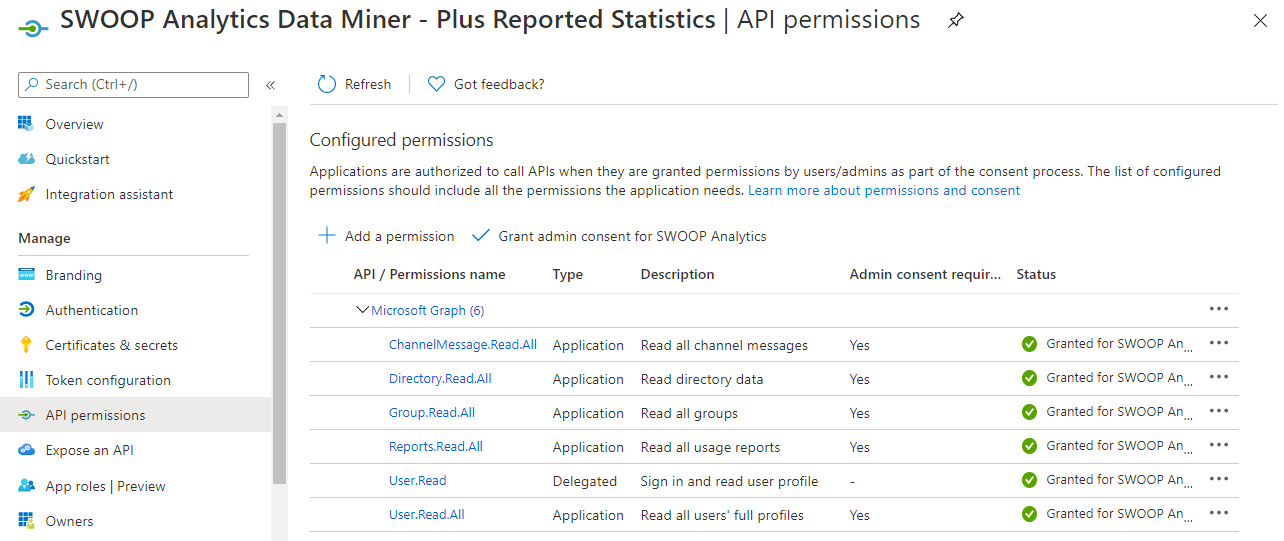Open User.Read permission link
1284x541 pixels.
[418, 480]
